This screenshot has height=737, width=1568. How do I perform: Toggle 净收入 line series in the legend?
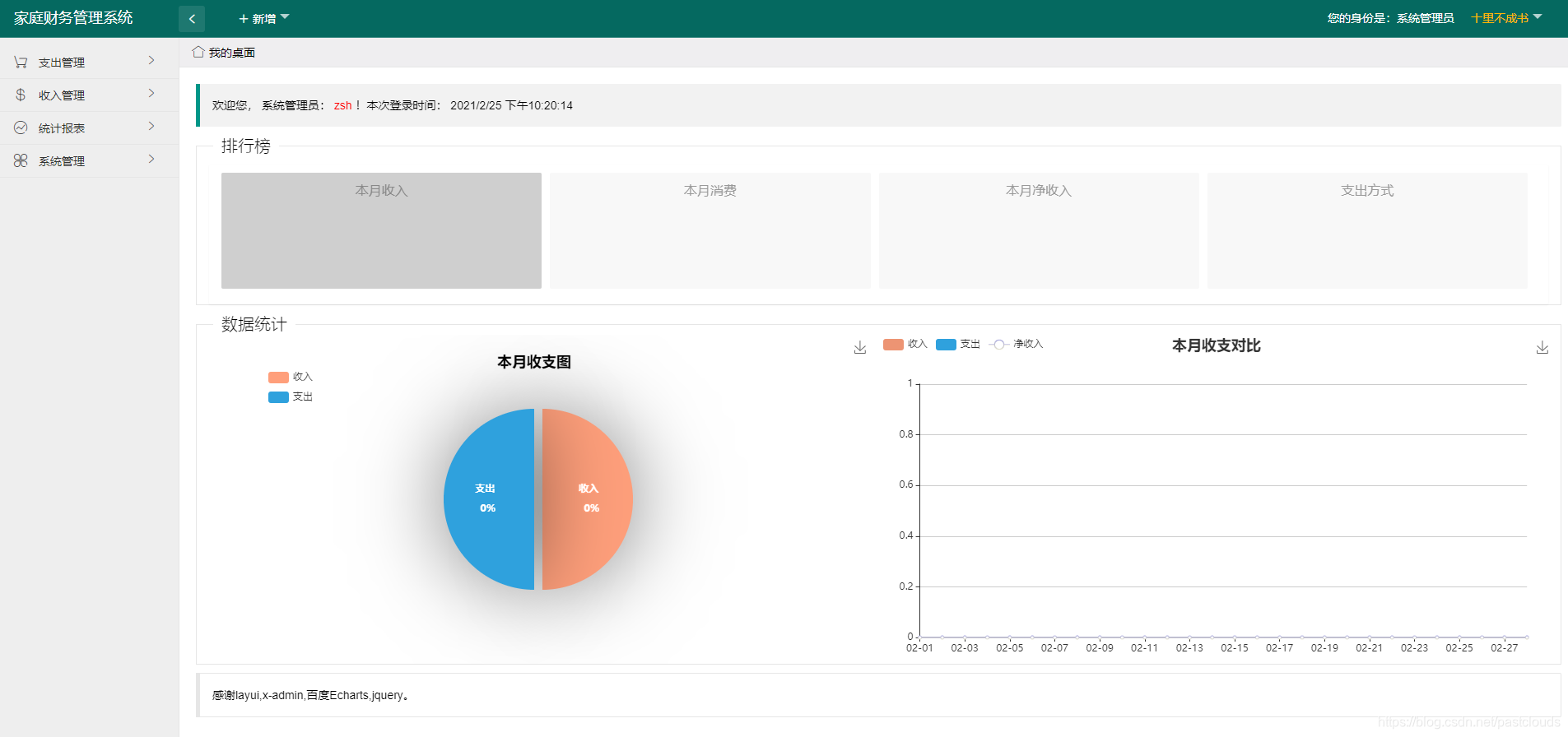1016,344
